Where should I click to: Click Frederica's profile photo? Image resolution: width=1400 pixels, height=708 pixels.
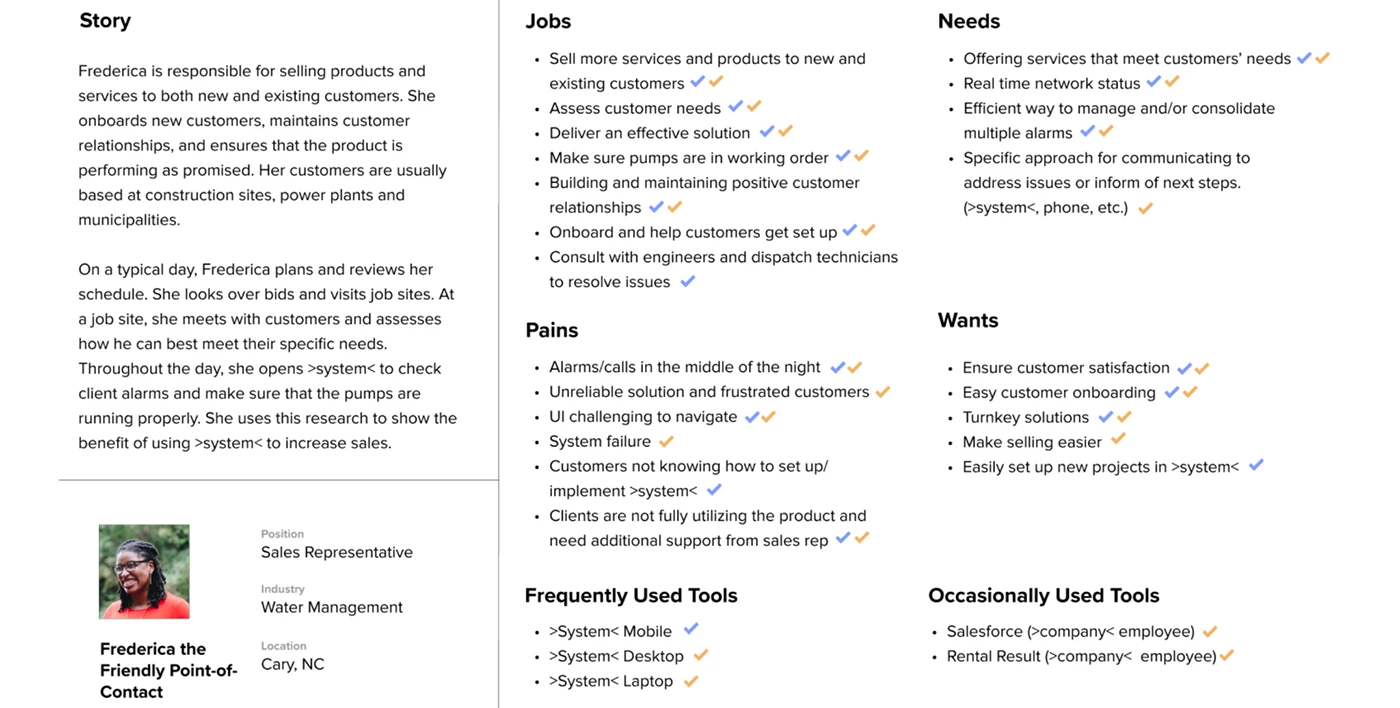[x=144, y=571]
